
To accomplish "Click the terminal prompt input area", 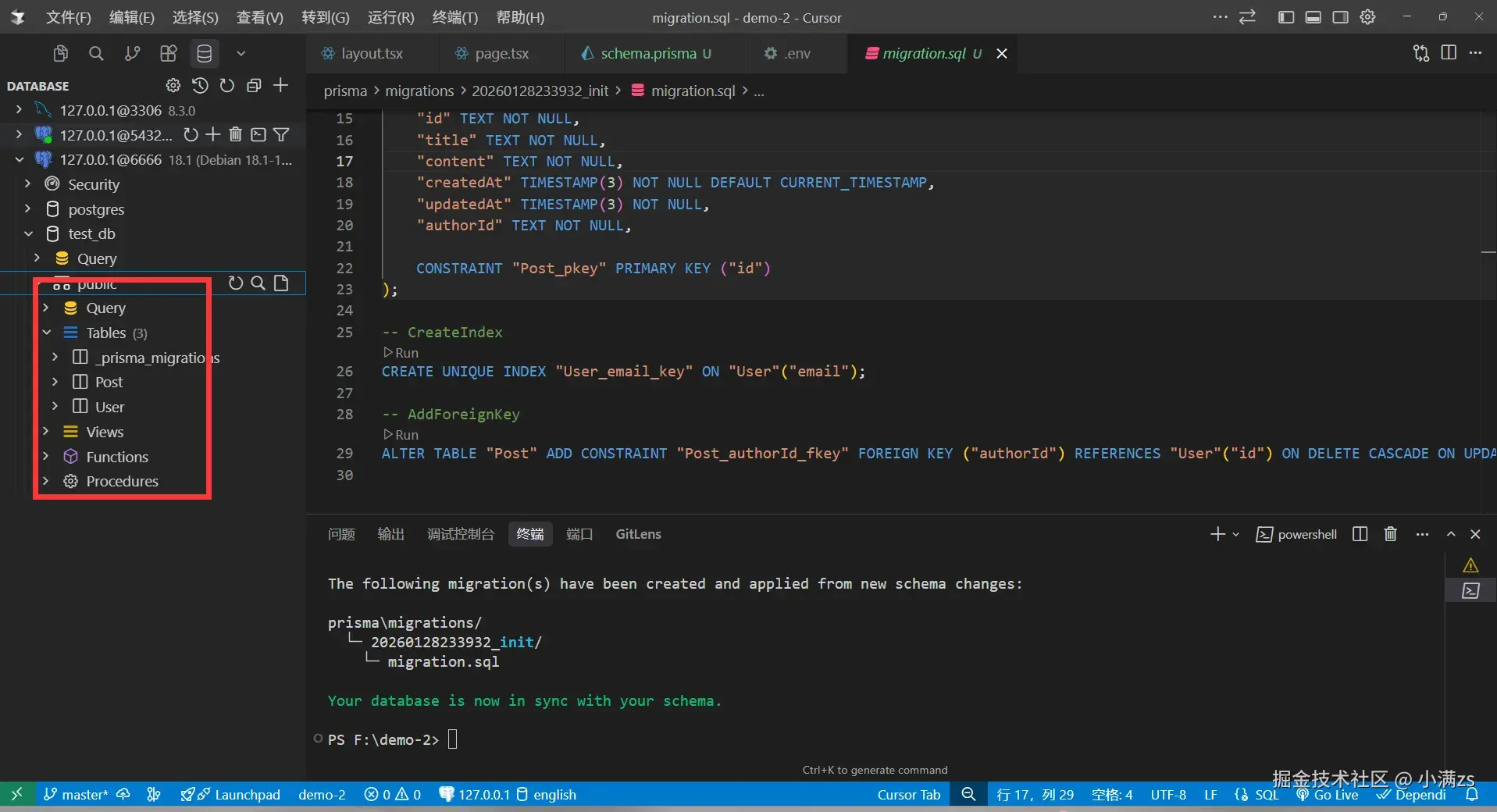I will click(x=453, y=739).
